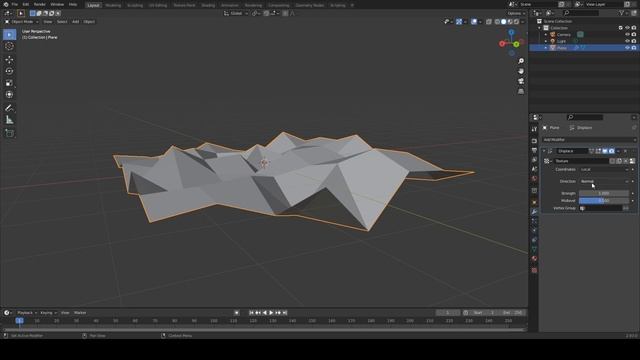Open the Material properties tab
640x360 pixels.
coord(534,259)
